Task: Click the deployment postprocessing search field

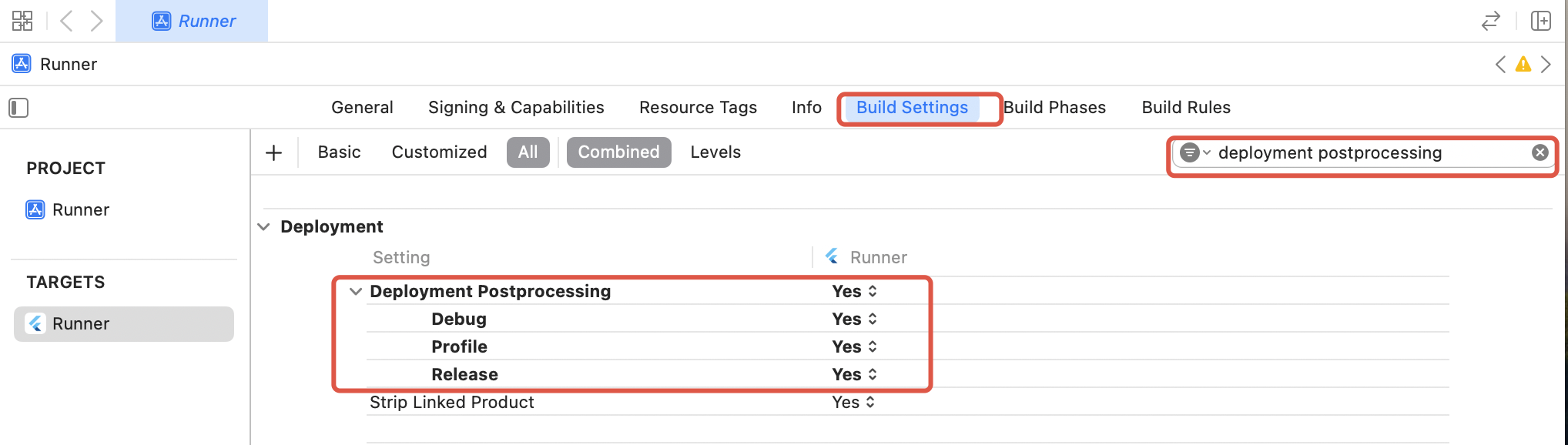Action: [x=1355, y=152]
